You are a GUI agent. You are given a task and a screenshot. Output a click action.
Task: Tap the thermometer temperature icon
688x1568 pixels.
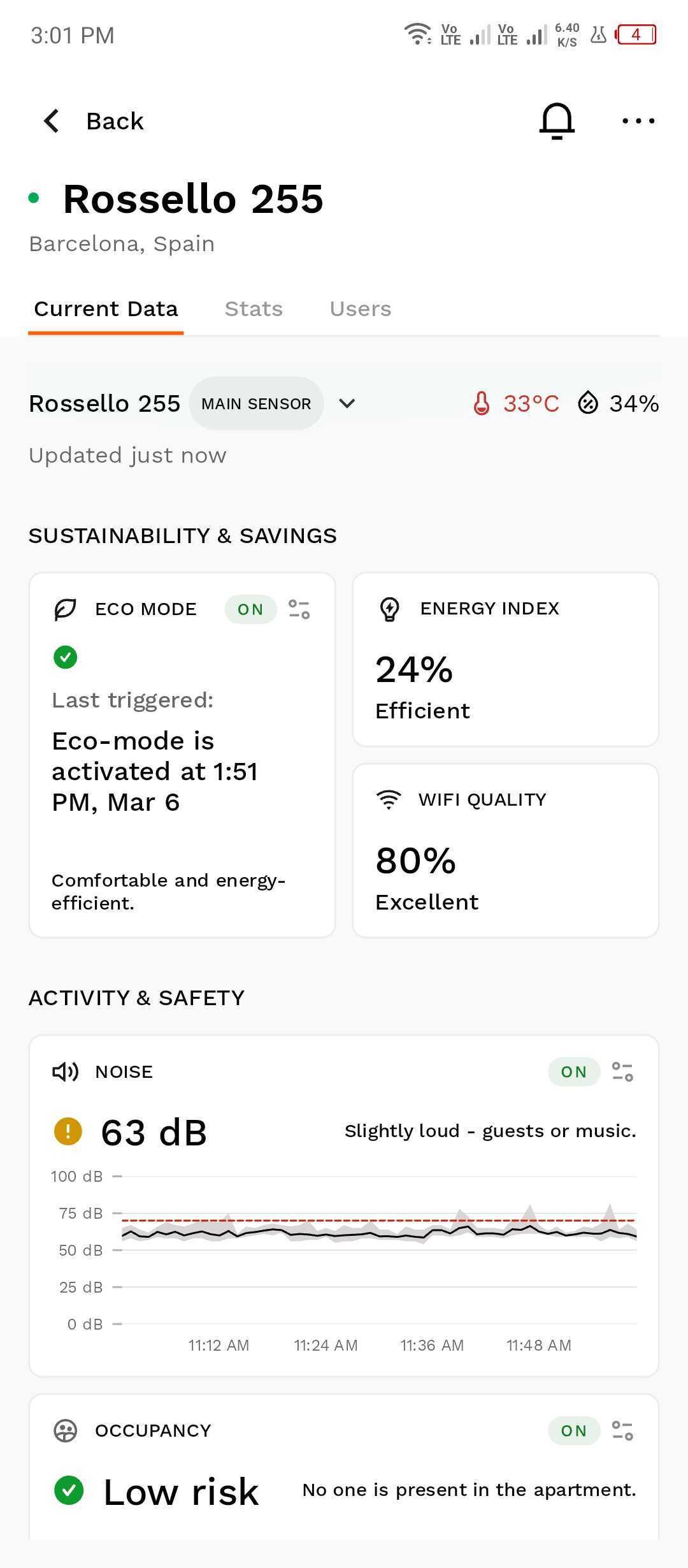(482, 403)
